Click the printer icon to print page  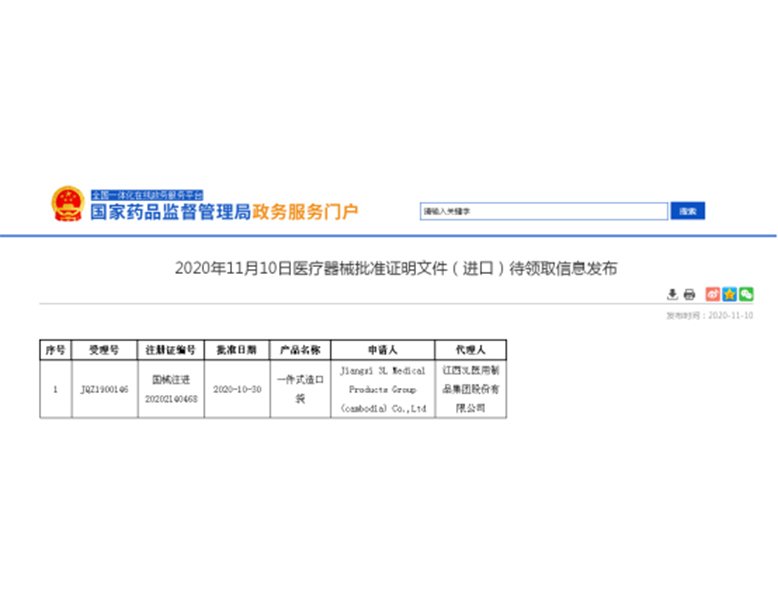[x=689, y=294]
